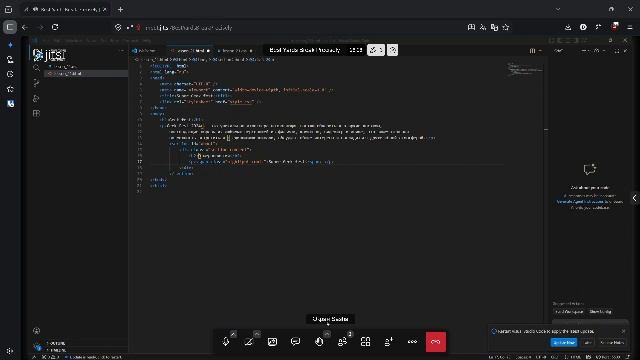
Task: Click the chat icon in VS Code panel
Action: coord(589,169)
